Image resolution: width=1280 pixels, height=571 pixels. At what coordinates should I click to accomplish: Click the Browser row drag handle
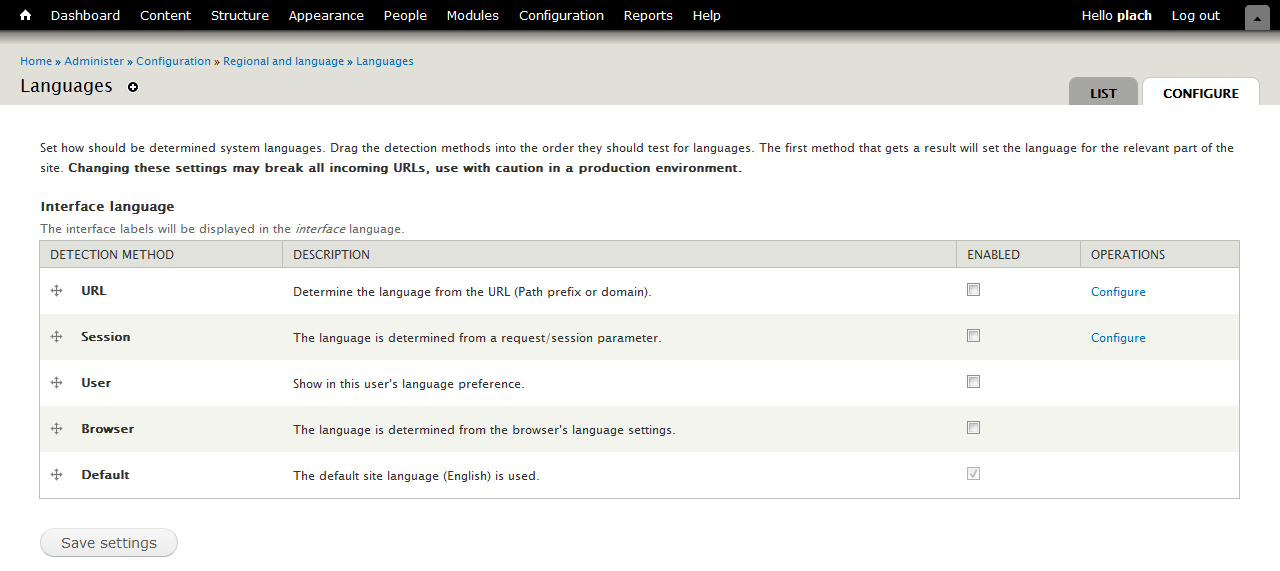pyautogui.click(x=57, y=429)
